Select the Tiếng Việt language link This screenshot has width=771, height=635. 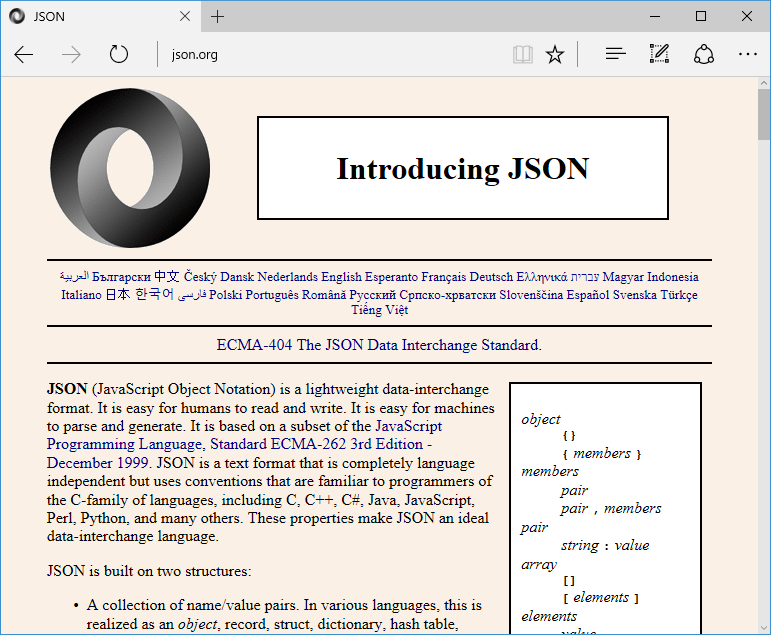coord(379,310)
